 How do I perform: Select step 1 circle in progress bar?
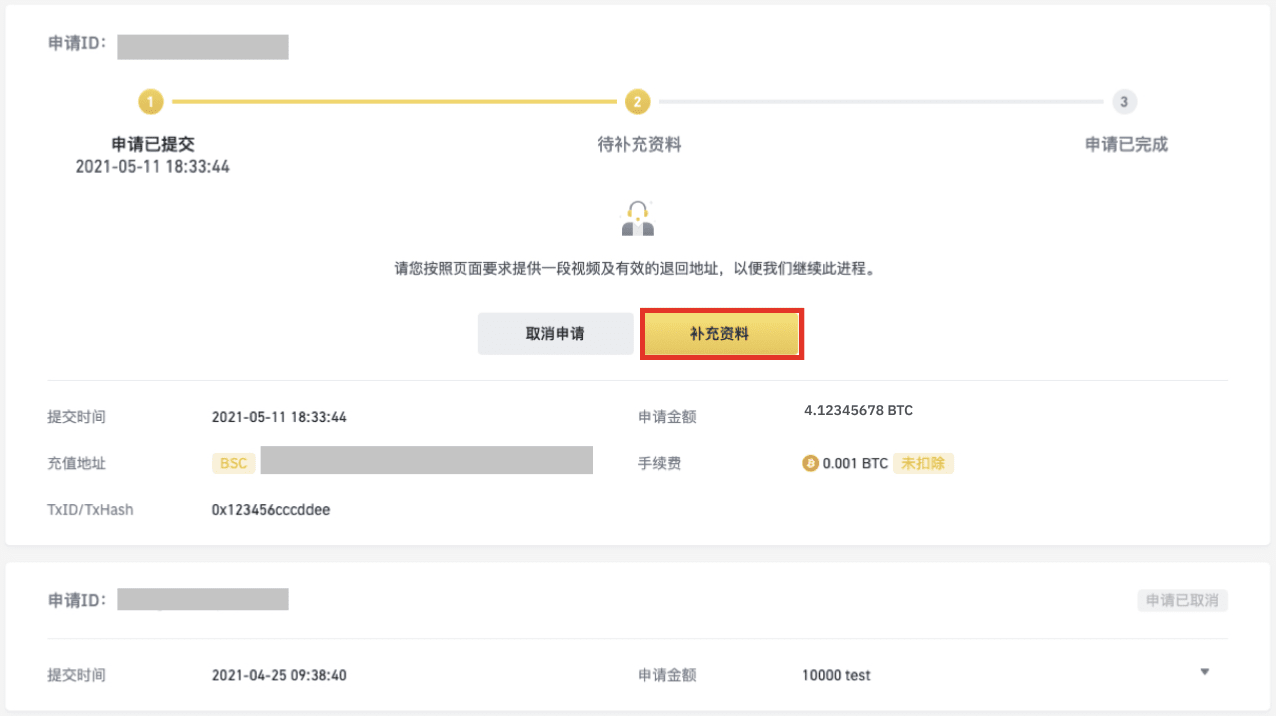[150, 102]
